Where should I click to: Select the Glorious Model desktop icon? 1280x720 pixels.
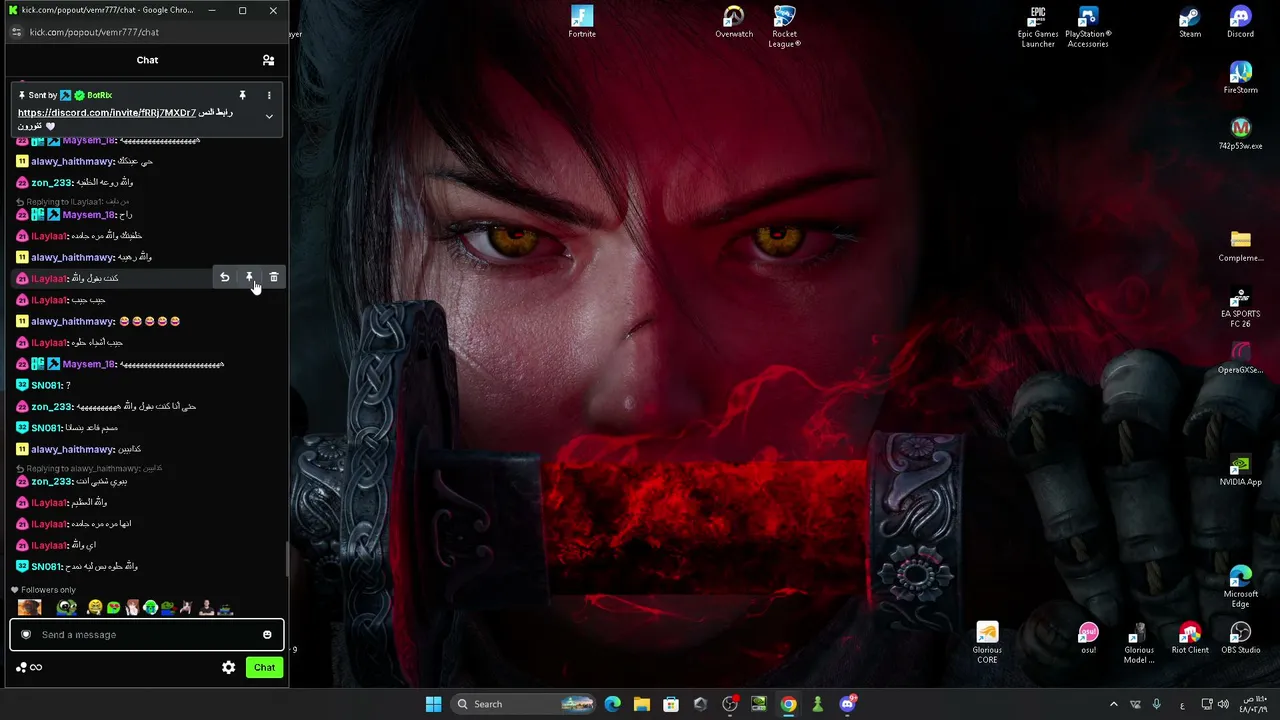pyautogui.click(x=1139, y=643)
